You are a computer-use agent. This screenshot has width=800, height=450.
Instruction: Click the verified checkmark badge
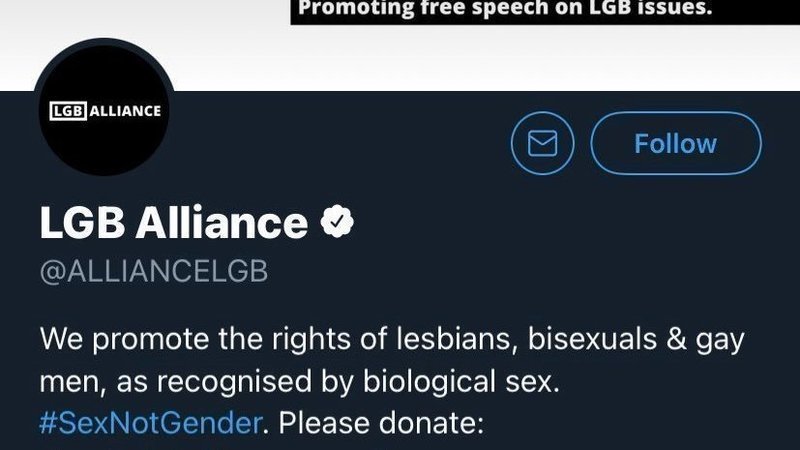[337, 221]
